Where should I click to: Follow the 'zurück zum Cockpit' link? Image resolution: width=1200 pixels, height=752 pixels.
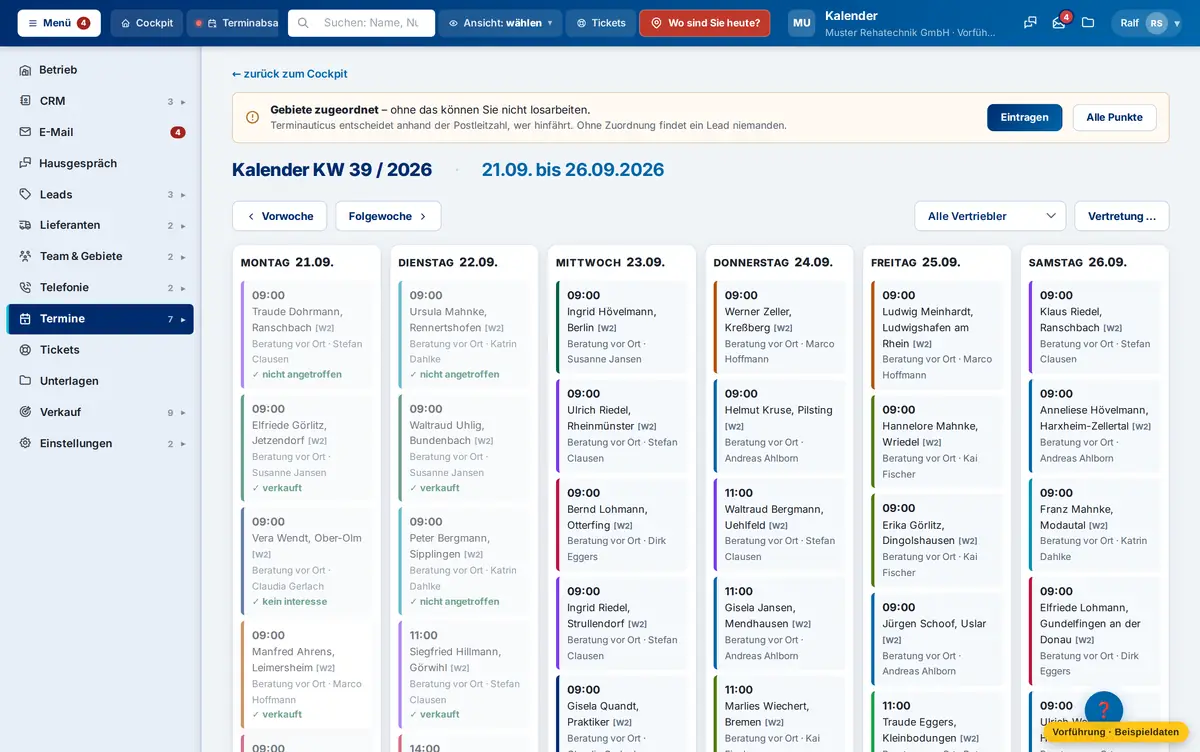coord(290,74)
